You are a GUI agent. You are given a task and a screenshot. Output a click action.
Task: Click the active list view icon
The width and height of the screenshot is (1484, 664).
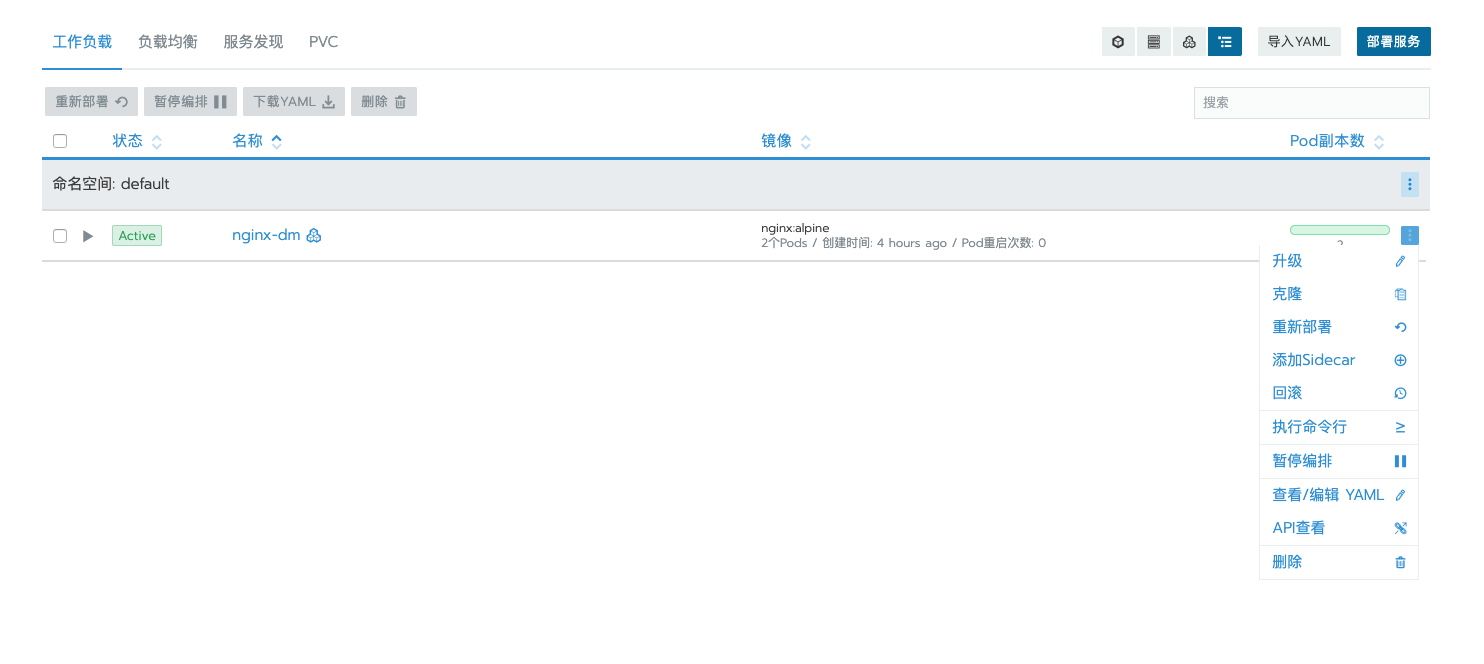pyautogui.click(x=1224, y=41)
